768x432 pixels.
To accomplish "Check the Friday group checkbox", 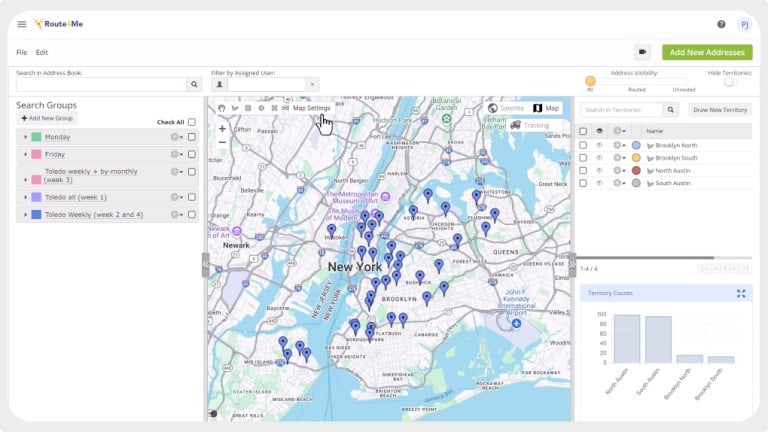I will pyautogui.click(x=192, y=154).
